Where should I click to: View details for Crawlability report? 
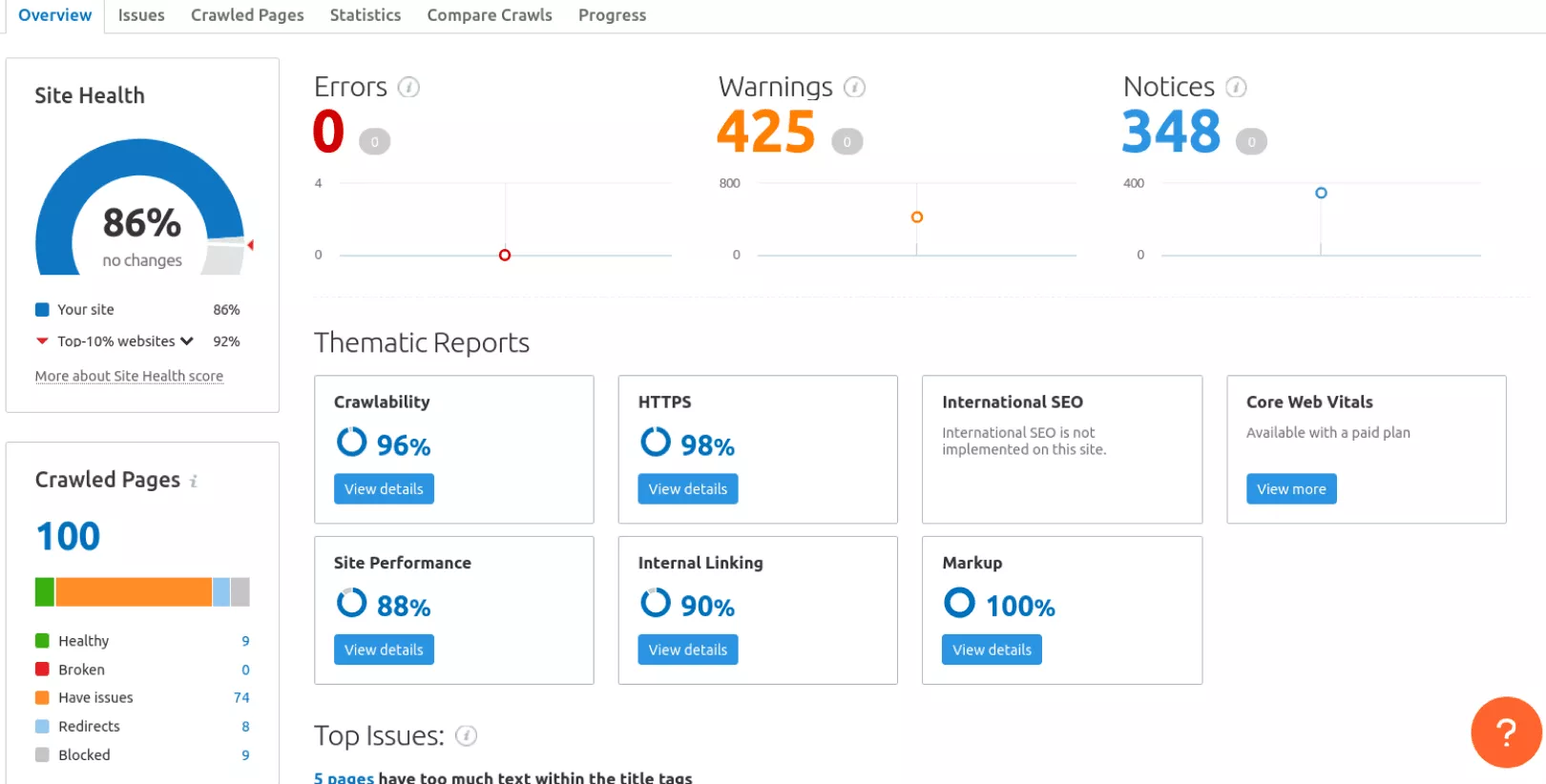pyautogui.click(x=384, y=489)
